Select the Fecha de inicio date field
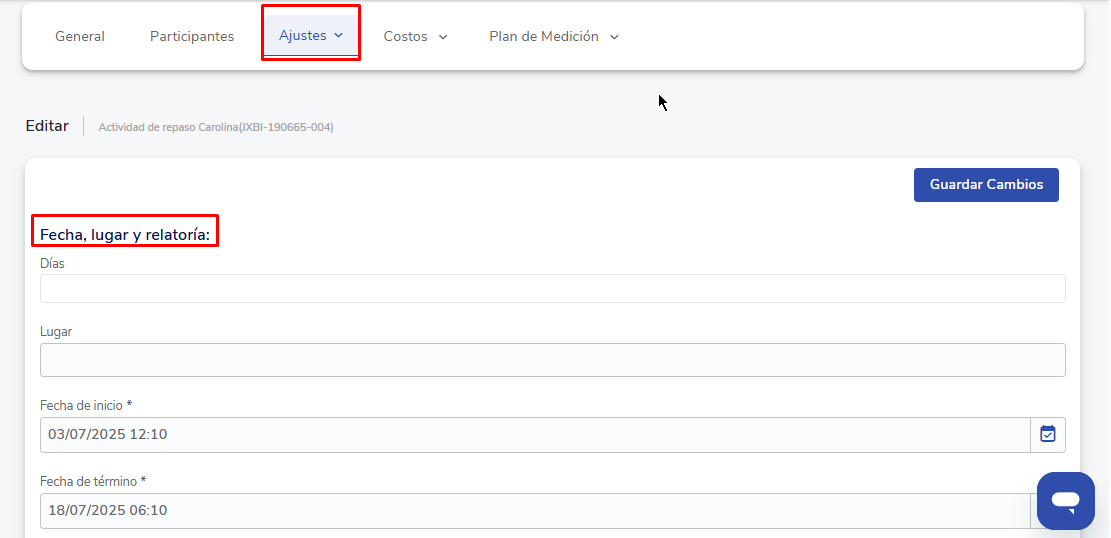 (534, 434)
